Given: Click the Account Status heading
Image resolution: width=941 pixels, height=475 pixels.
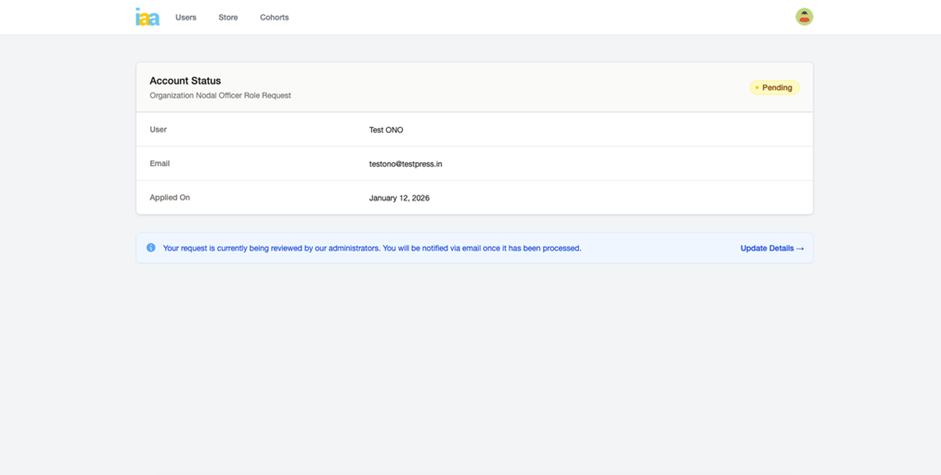Looking at the screenshot, I should (x=185, y=81).
